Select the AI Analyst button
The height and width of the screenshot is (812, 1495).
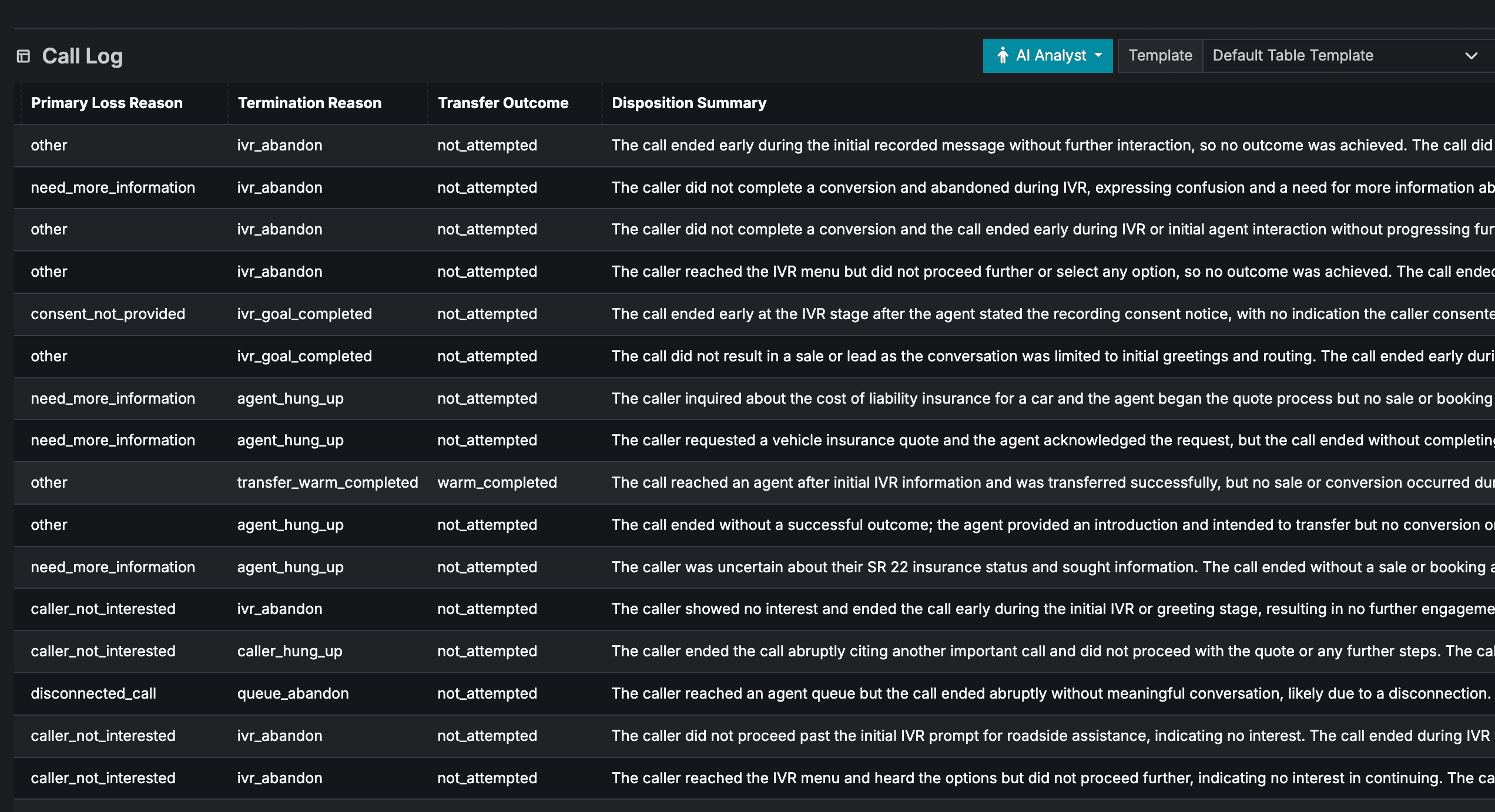click(x=1048, y=55)
